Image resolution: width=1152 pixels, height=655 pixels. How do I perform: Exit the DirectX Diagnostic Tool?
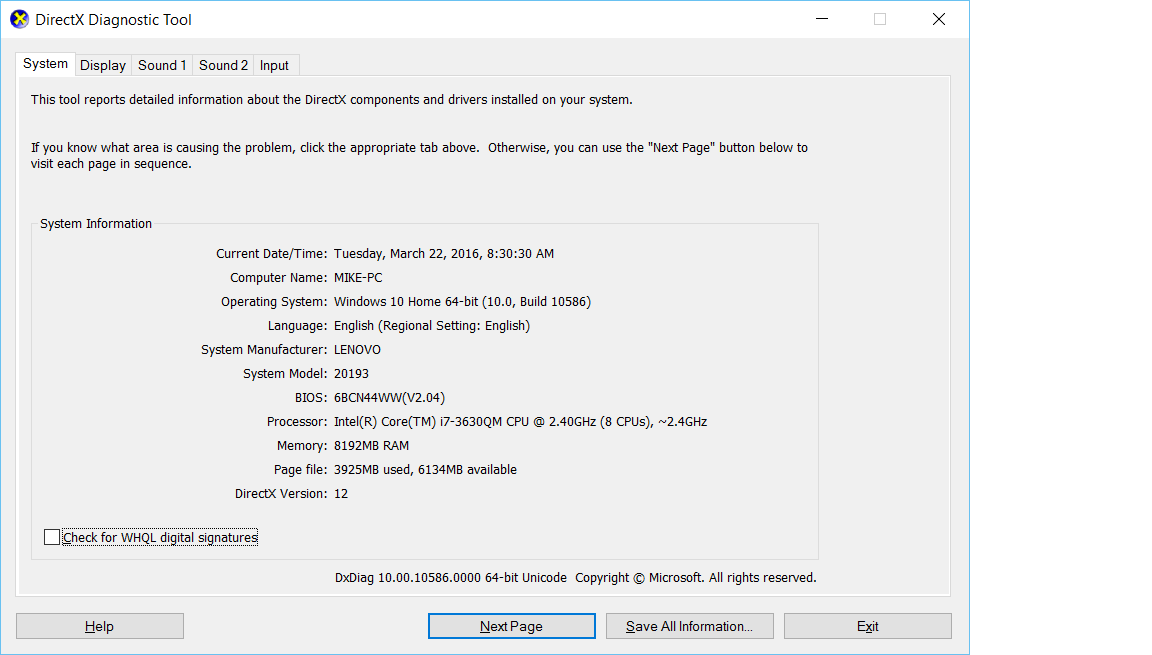[868, 626]
